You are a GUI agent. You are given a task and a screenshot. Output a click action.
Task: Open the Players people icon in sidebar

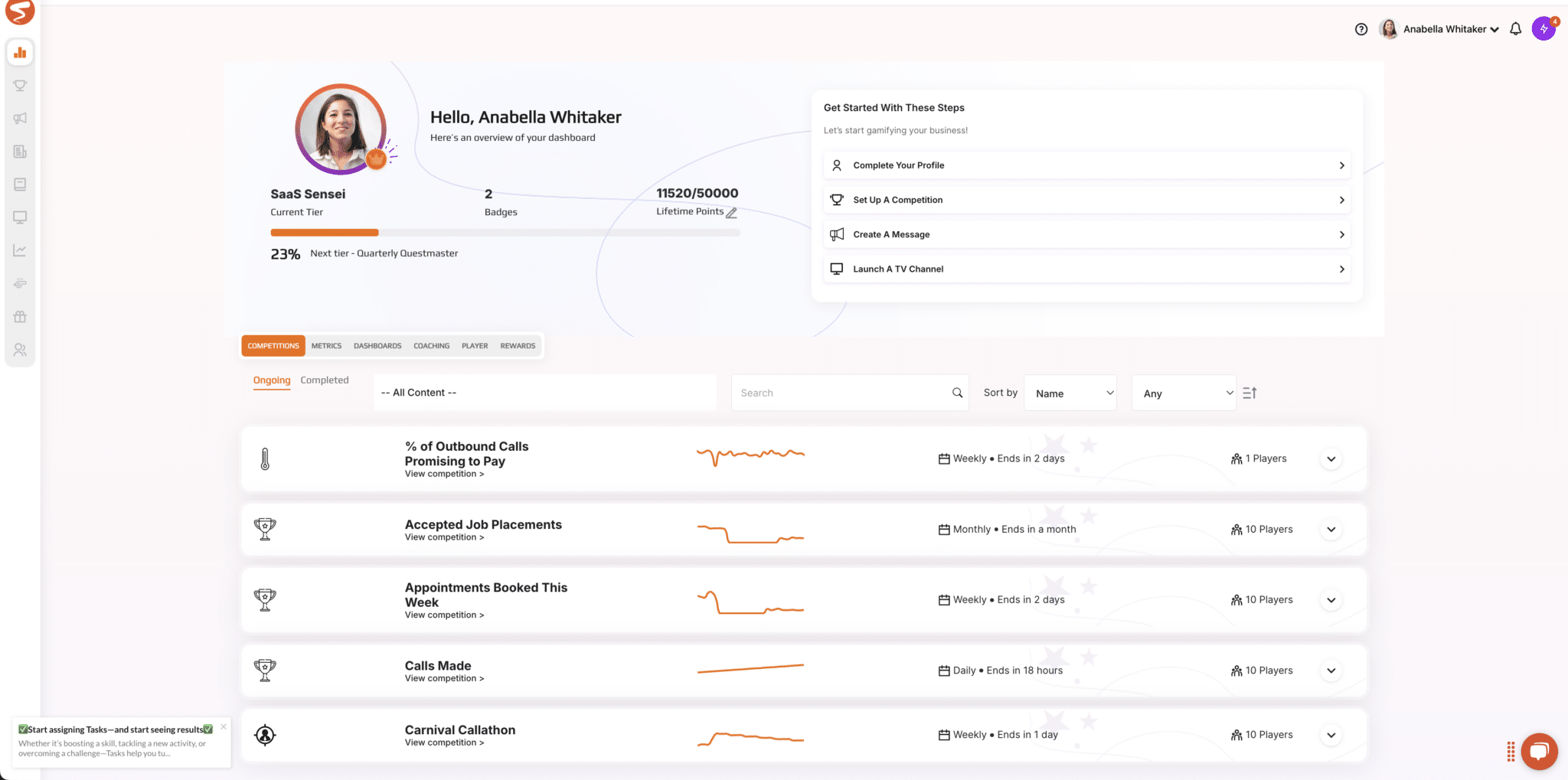(x=20, y=349)
